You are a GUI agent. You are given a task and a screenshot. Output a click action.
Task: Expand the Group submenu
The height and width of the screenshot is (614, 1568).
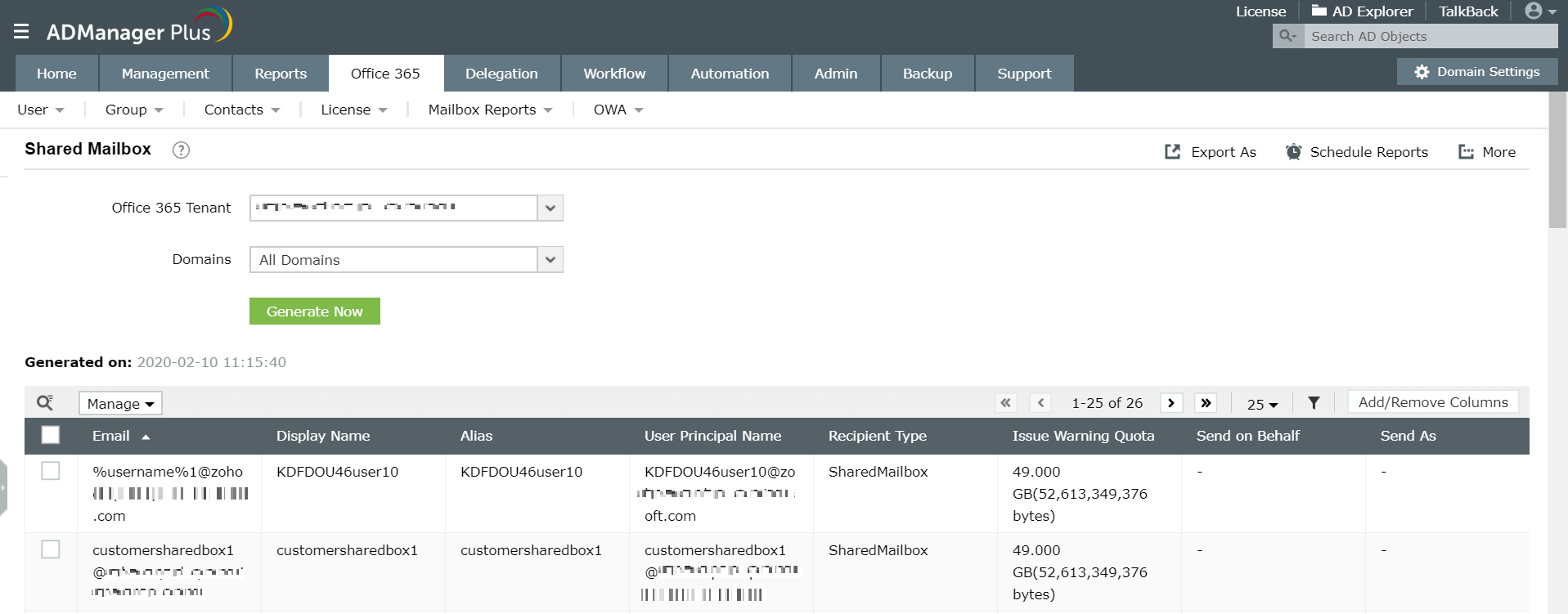click(134, 110)
